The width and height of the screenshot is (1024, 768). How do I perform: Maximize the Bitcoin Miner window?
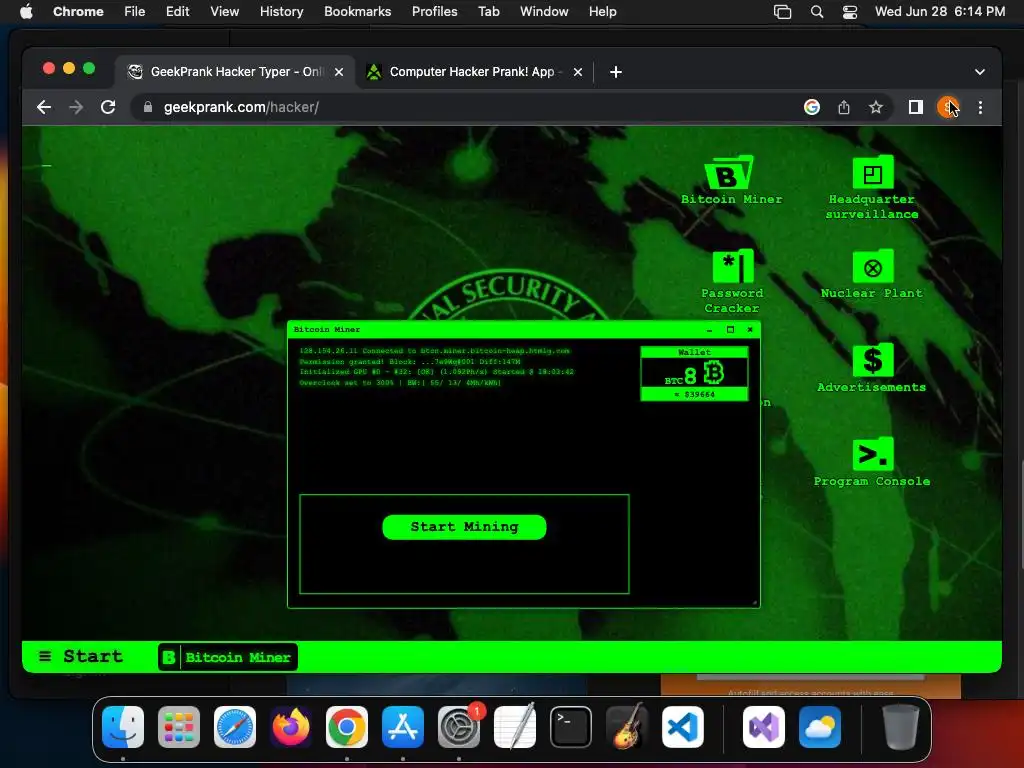(730, 330)
